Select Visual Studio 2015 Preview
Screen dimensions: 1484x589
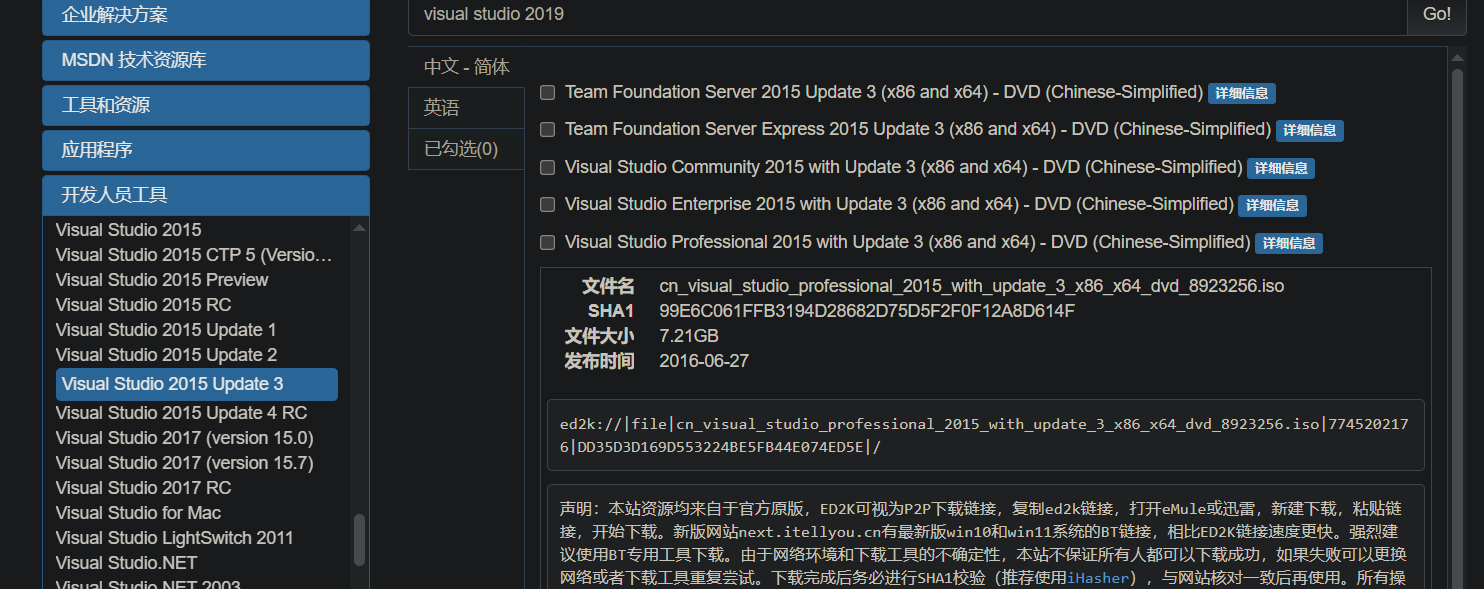pos(162,280)
